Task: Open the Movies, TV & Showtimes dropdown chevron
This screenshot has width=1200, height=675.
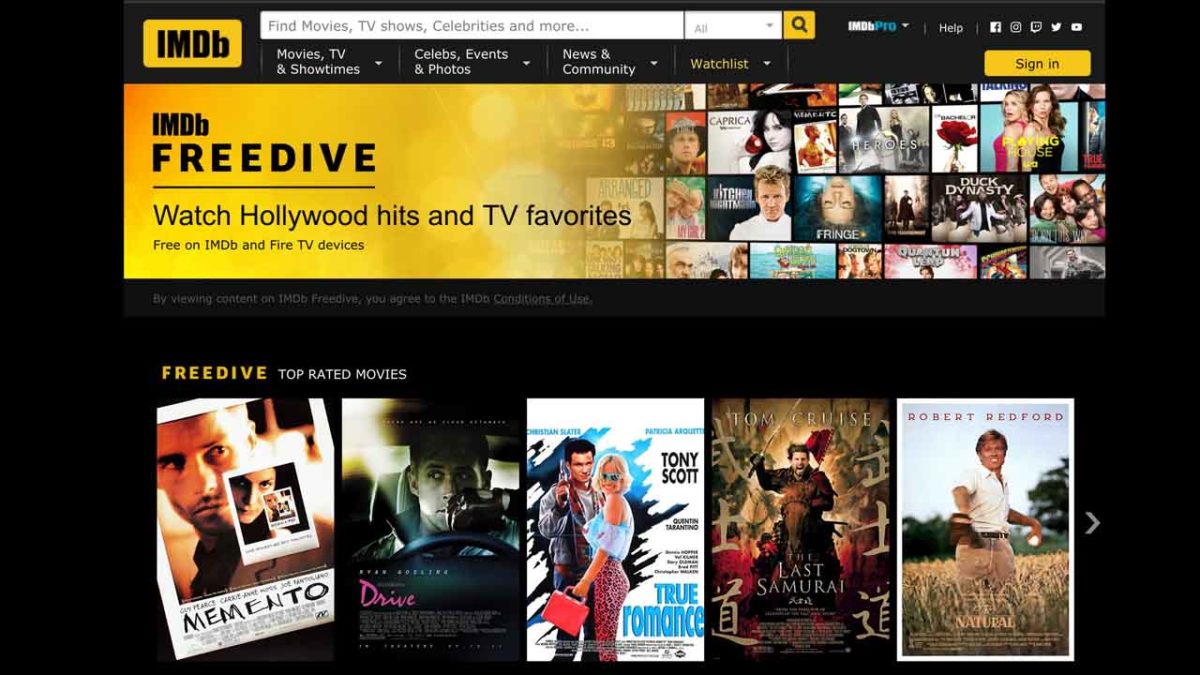Action: pos(379,63)
